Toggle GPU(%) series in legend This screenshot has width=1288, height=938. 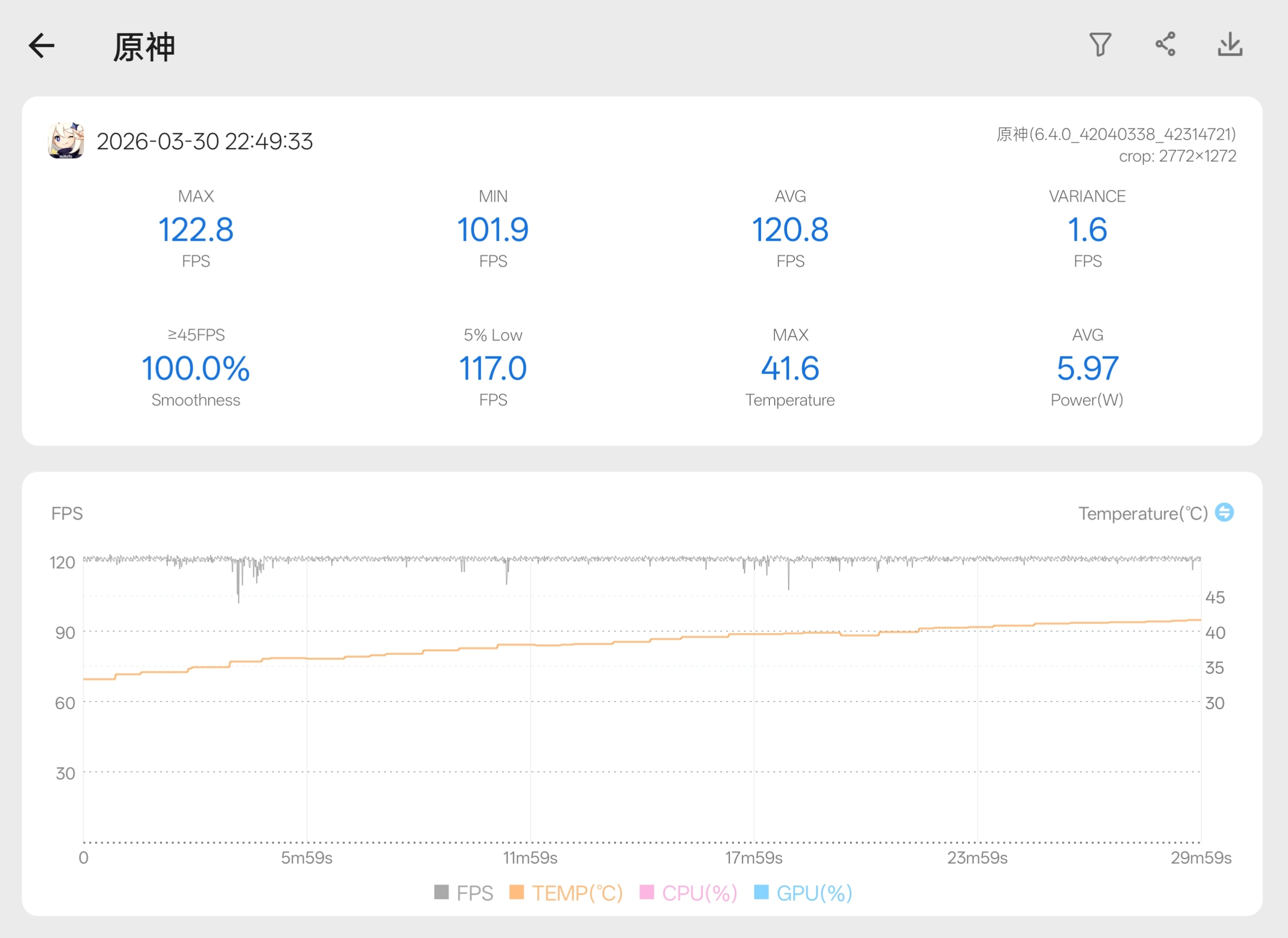814,893
